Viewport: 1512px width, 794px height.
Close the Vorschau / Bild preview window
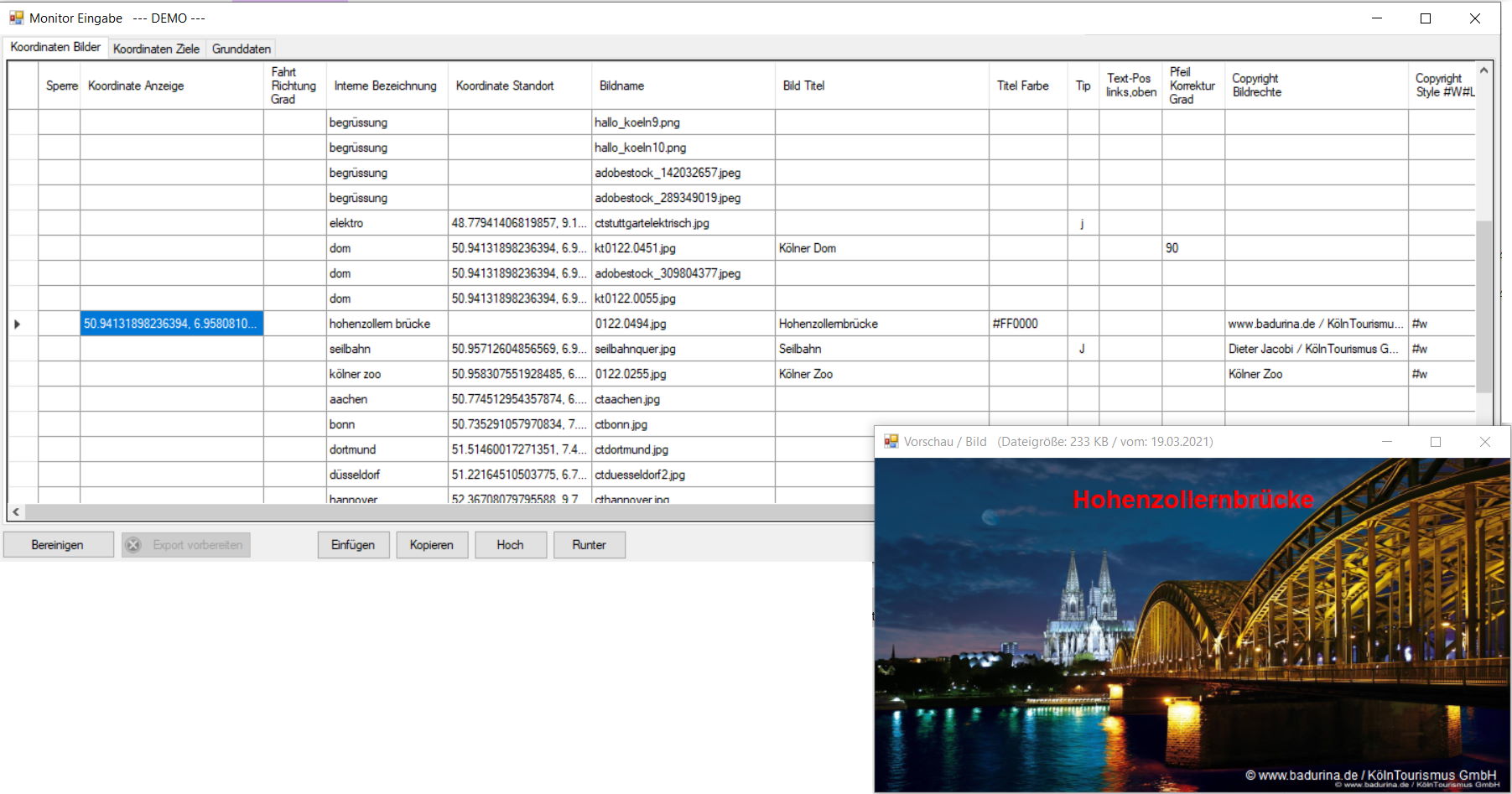tap(1484, 441)
